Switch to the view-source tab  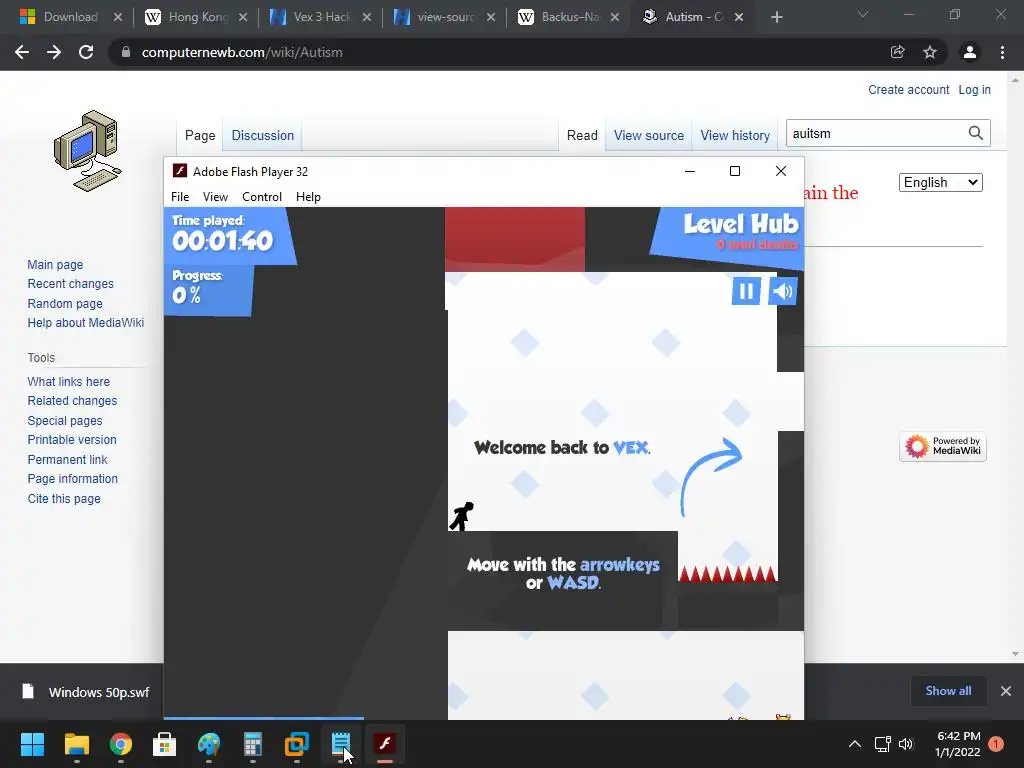coord(445,17)
